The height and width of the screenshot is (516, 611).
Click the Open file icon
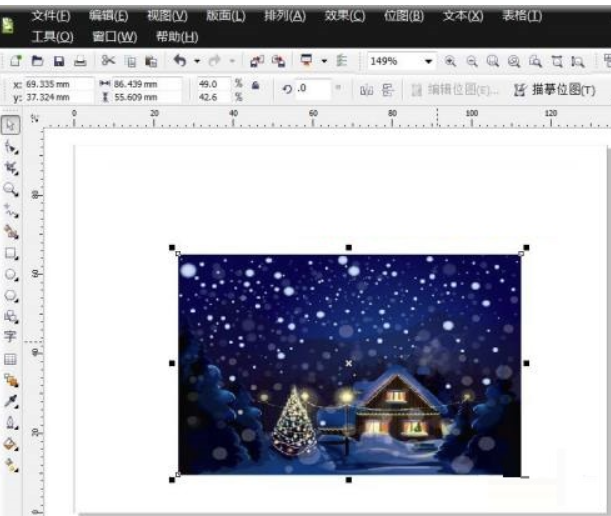click(x=37, y=61)
